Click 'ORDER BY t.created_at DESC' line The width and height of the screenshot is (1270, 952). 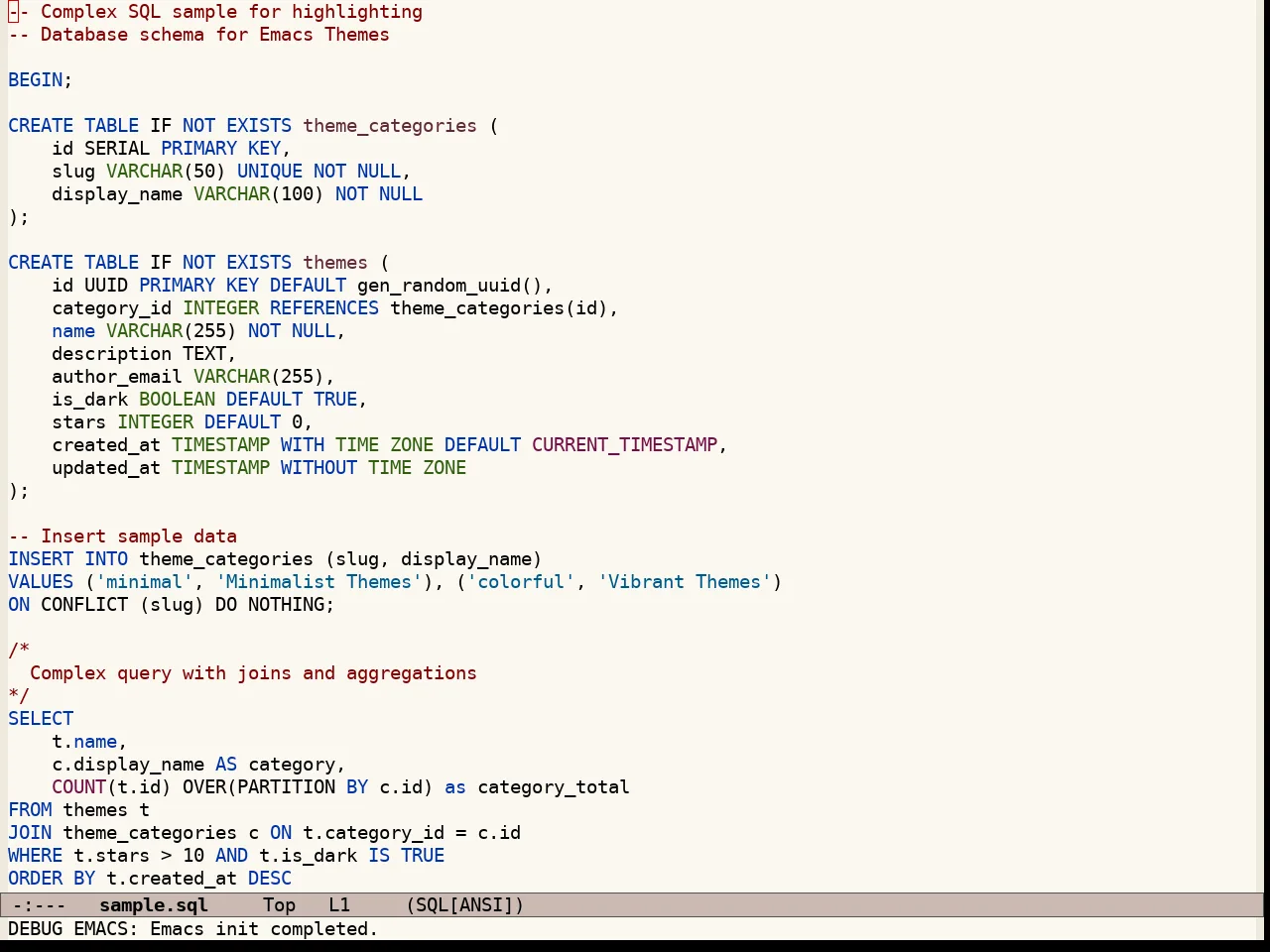coord(150,878)
